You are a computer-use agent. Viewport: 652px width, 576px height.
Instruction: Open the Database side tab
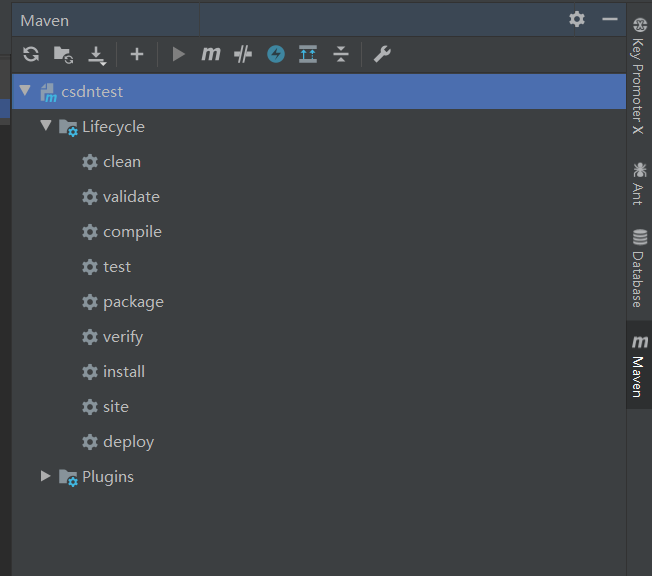(639, 268)
